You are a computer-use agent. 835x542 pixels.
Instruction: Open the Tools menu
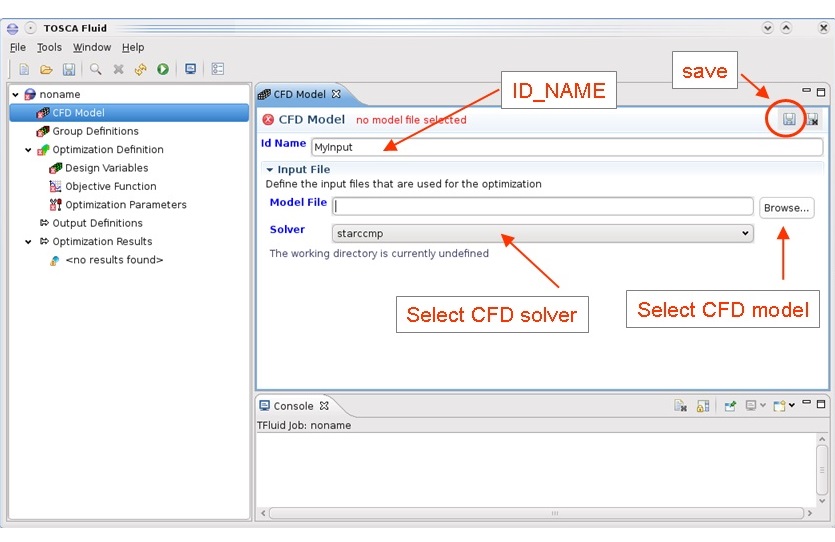click(x=49, y=47)
